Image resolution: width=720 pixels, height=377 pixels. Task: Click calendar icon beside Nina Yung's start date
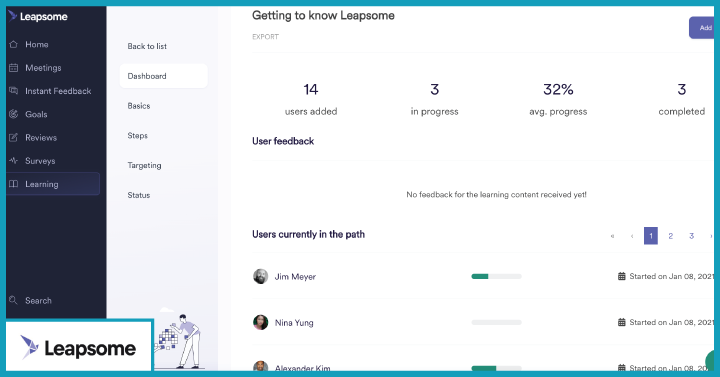pos(622,322)
